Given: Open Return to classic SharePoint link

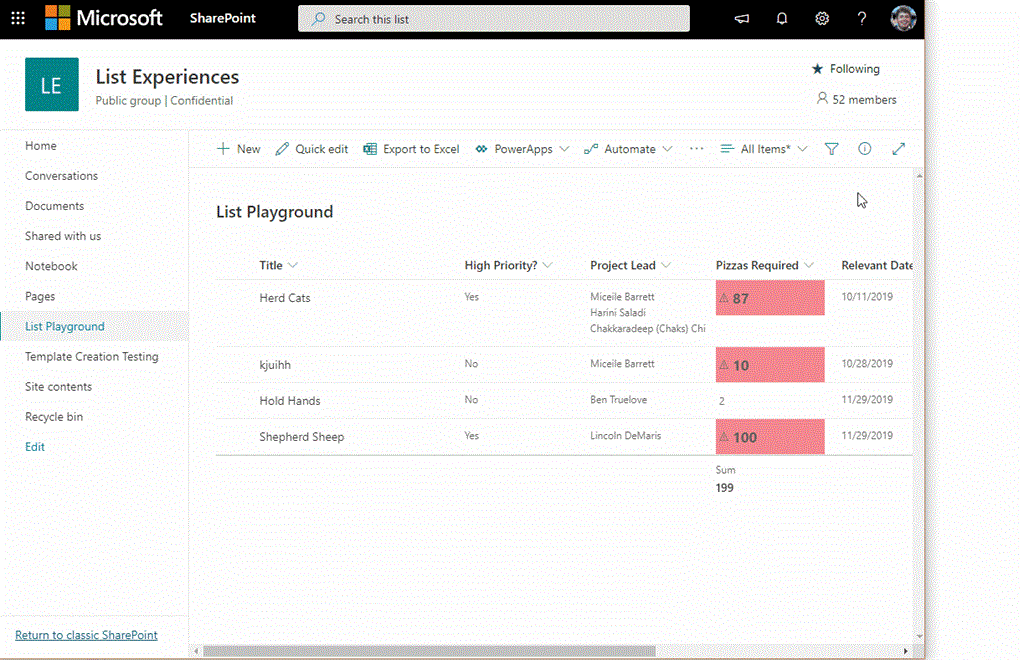Looking at the screenshot, I should (x=86, y=634).
